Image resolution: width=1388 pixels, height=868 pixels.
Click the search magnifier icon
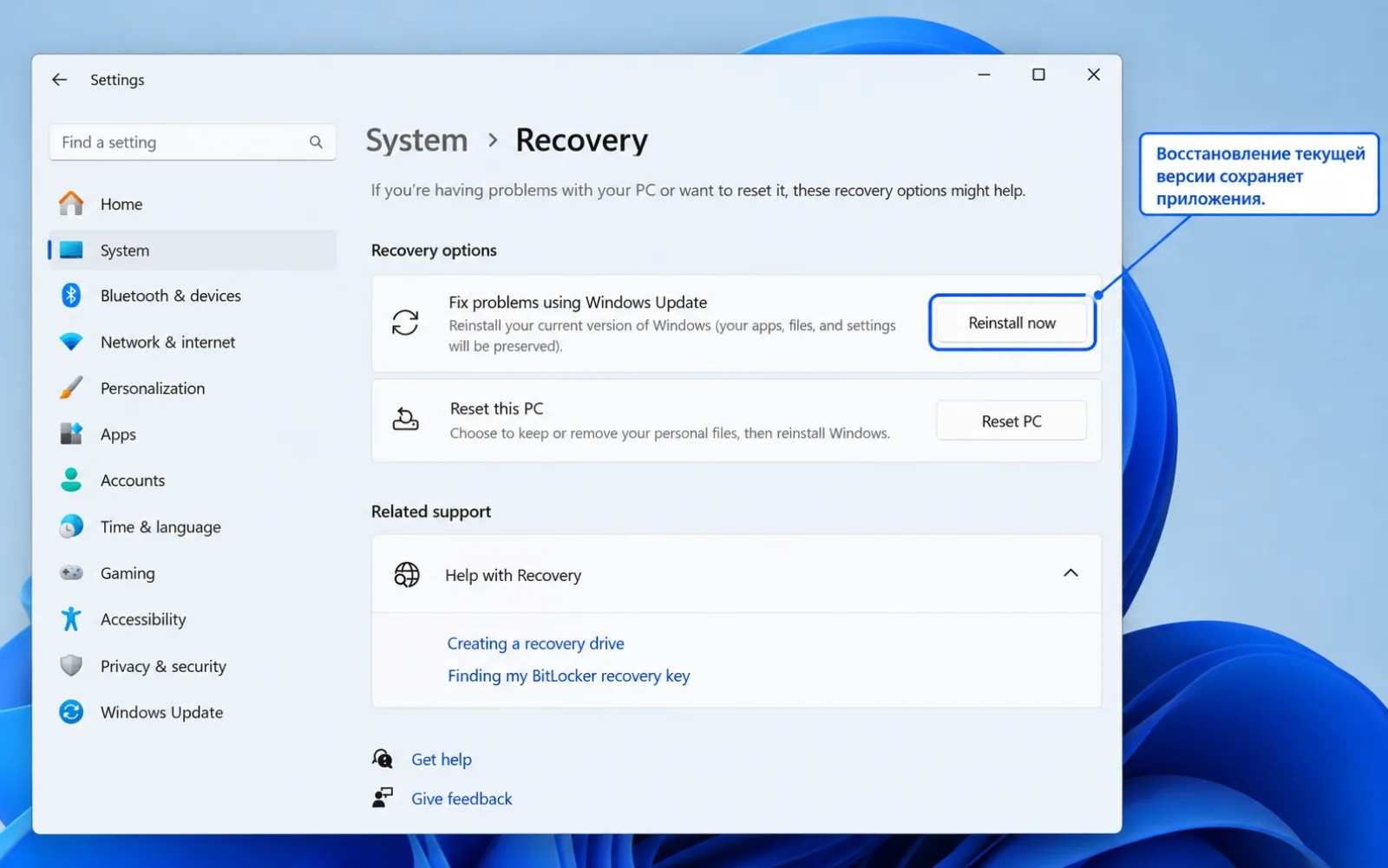click(x=316, y=142)
